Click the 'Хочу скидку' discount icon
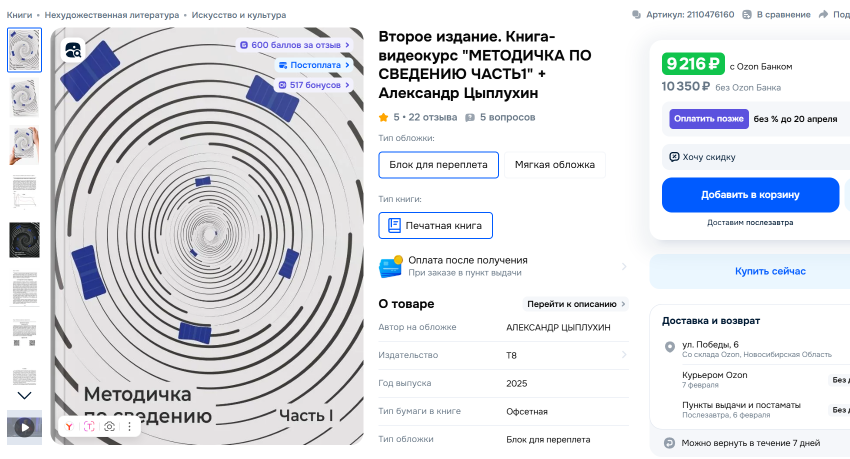The width and height of the screenshot is (850, 459). [675, 157]
